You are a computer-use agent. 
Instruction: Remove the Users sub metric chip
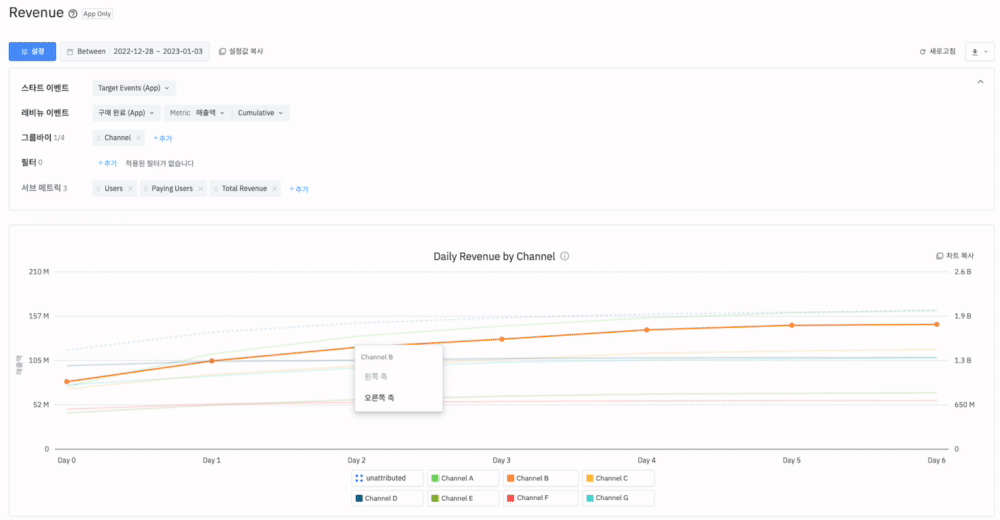[x=130, y=188]
